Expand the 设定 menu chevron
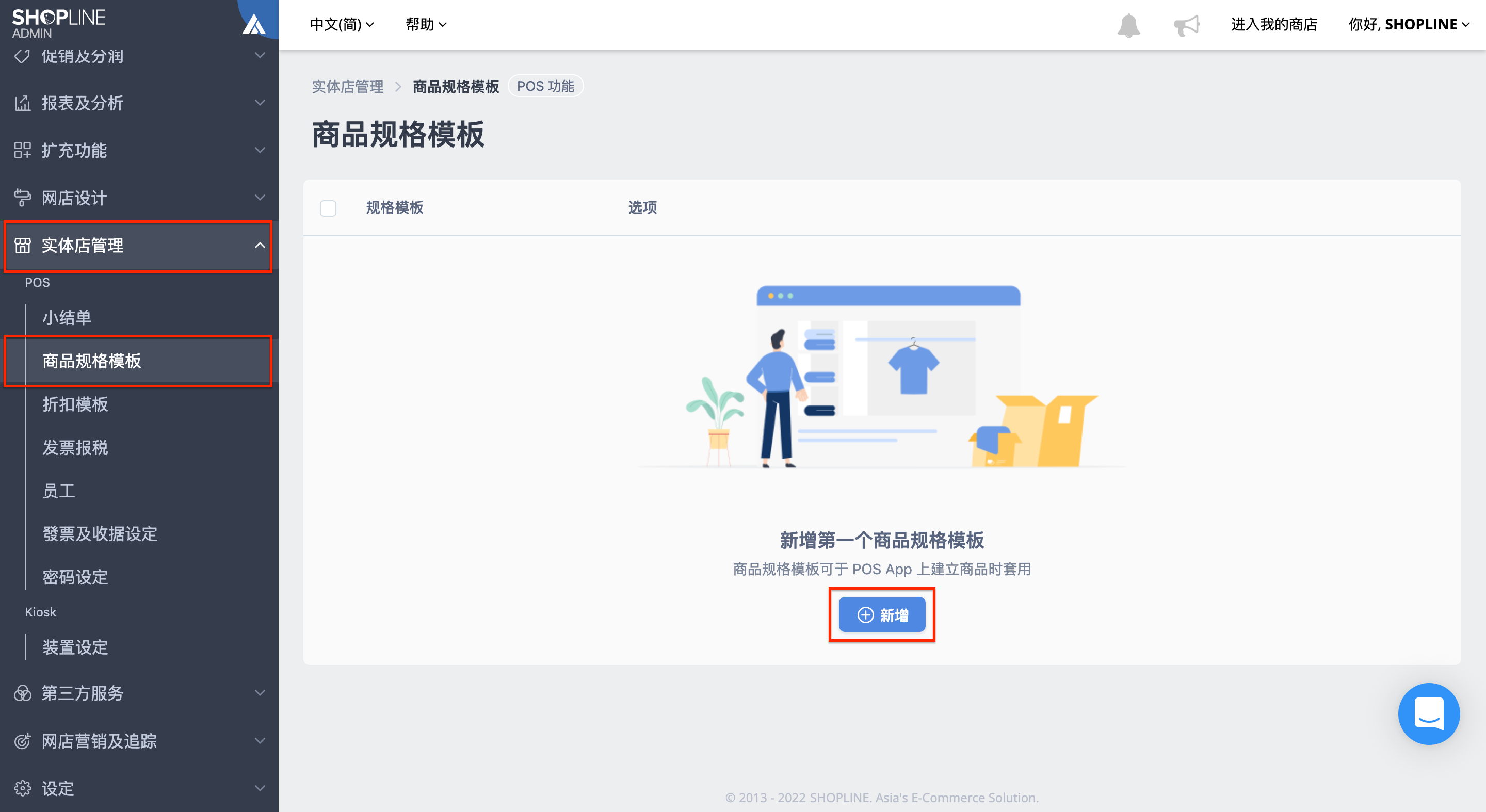Image resolution: width=1486 pixels, height=812 pixels. (260, 788)
